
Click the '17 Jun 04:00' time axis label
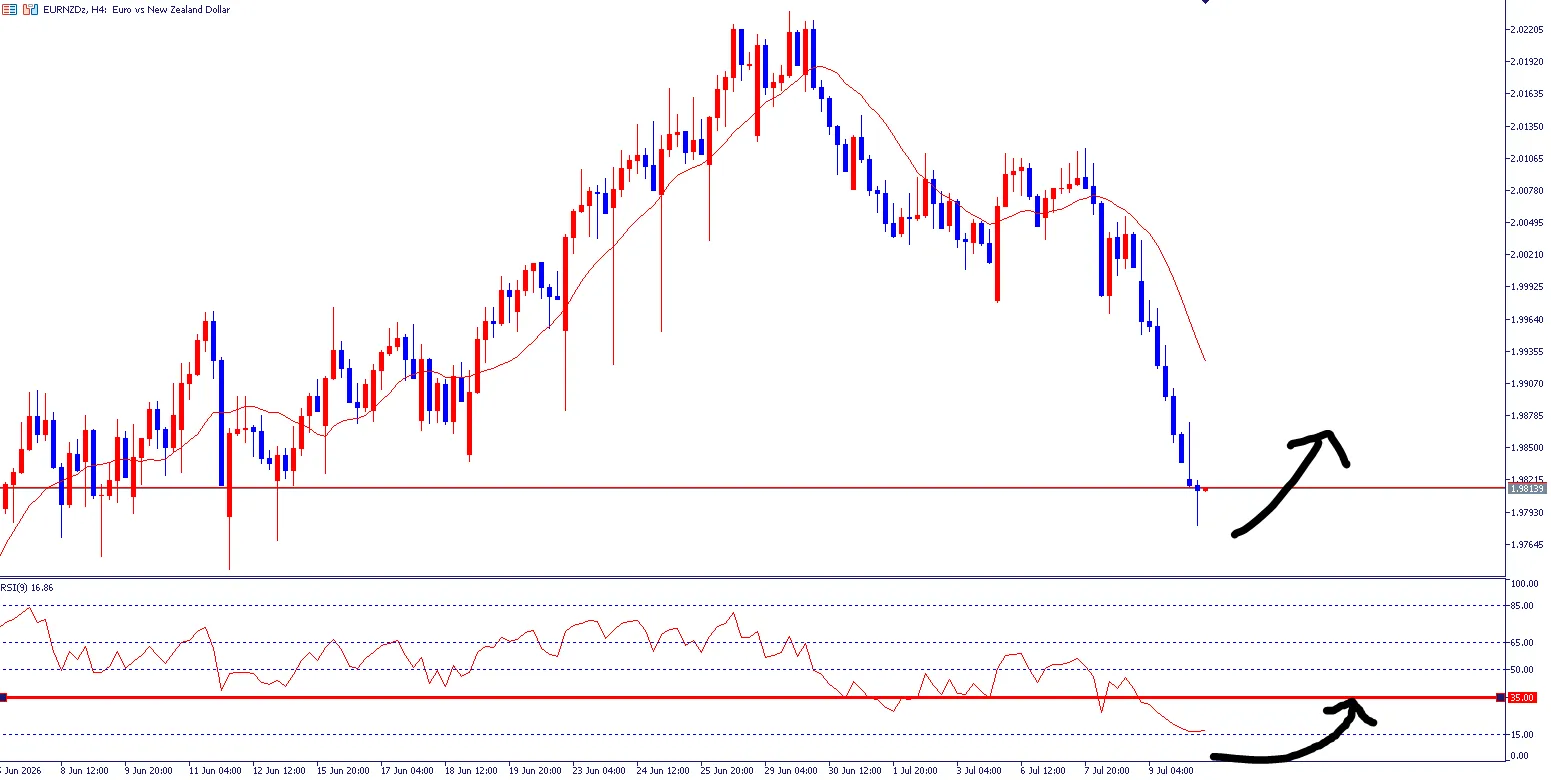[x=407, y=771]
